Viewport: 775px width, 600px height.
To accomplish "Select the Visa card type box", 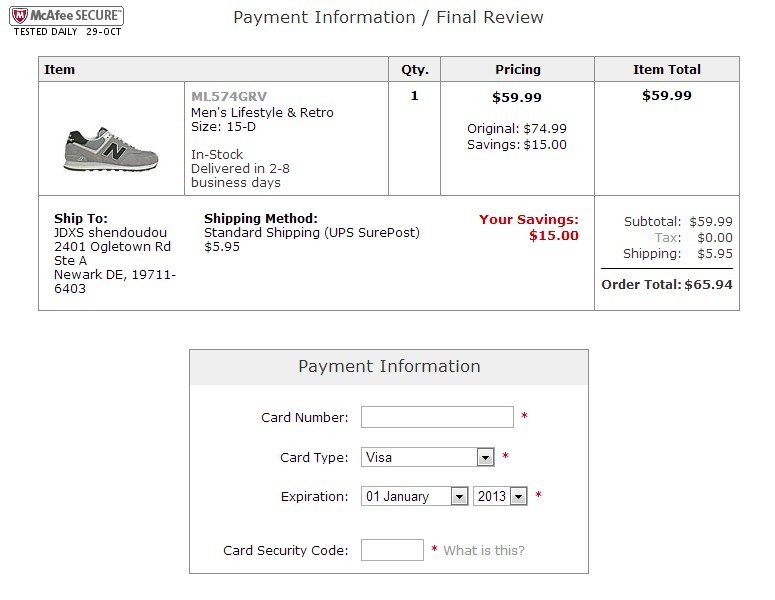I will pos(428,457).
